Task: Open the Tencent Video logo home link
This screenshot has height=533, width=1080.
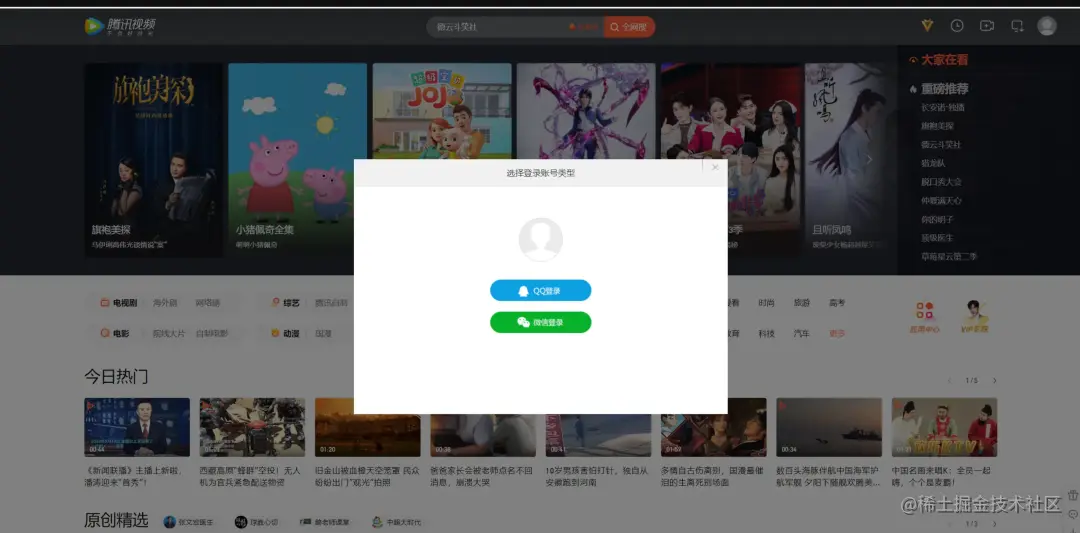Action: point(120,26)
